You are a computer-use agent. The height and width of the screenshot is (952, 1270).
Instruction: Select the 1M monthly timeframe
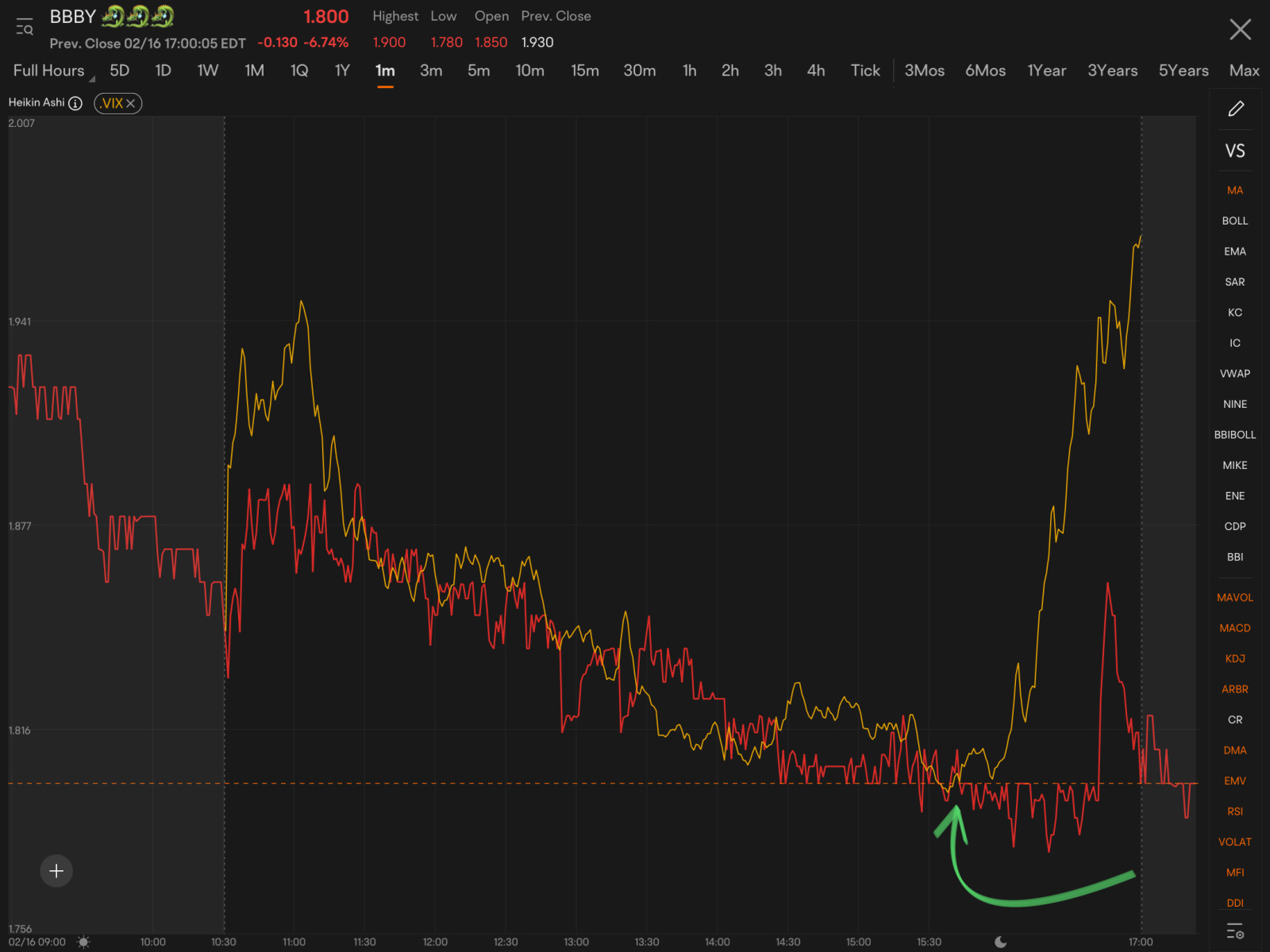[254, 71]
